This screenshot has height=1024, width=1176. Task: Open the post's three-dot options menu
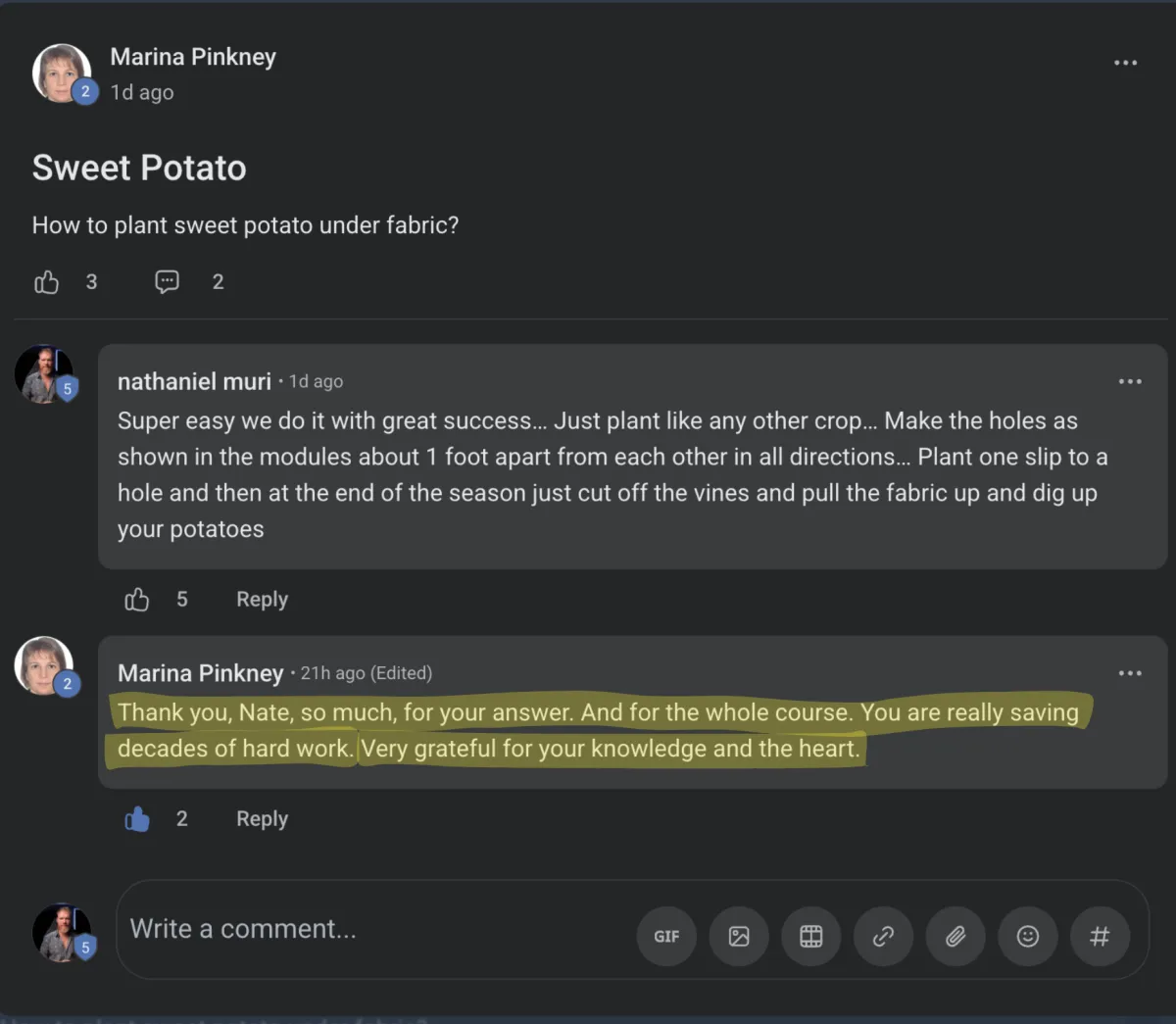click(x=1125, y=63)
